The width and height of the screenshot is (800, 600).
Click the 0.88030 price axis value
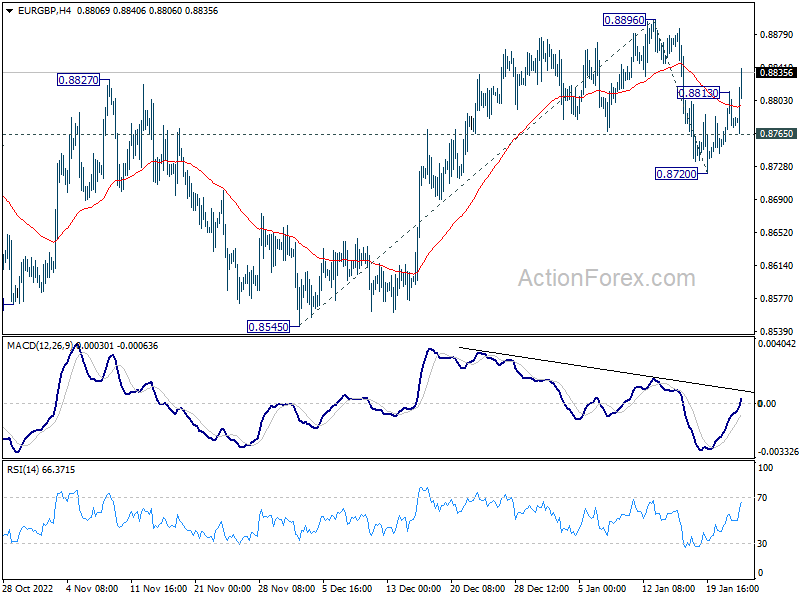pyautogui.click(x=777, y=101)
